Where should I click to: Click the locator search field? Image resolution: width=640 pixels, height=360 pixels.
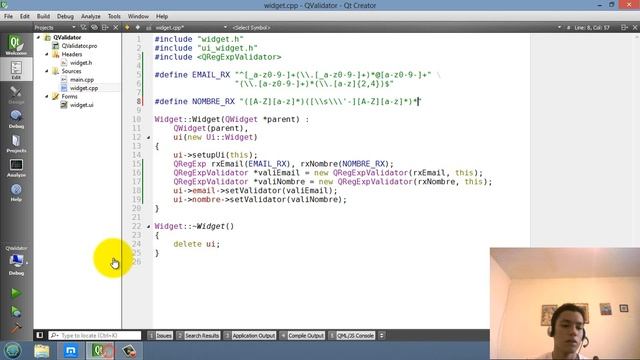[x=95, y=336]
